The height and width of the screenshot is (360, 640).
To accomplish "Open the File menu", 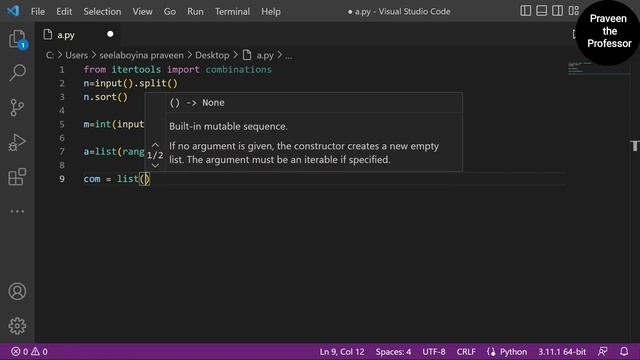I will [x=38, y=11].
